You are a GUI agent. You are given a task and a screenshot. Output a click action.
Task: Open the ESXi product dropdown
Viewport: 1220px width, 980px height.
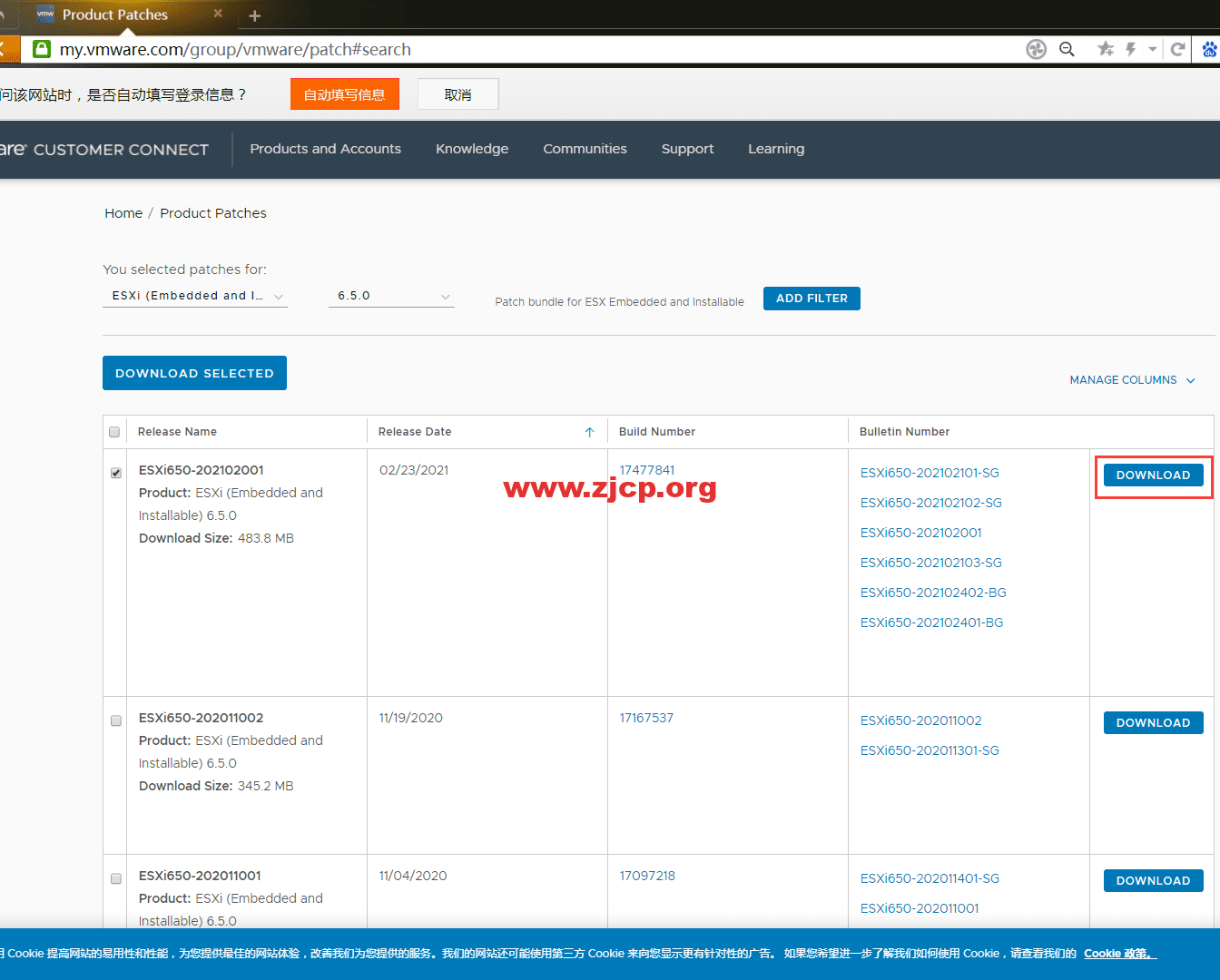[x=195, y=296]
